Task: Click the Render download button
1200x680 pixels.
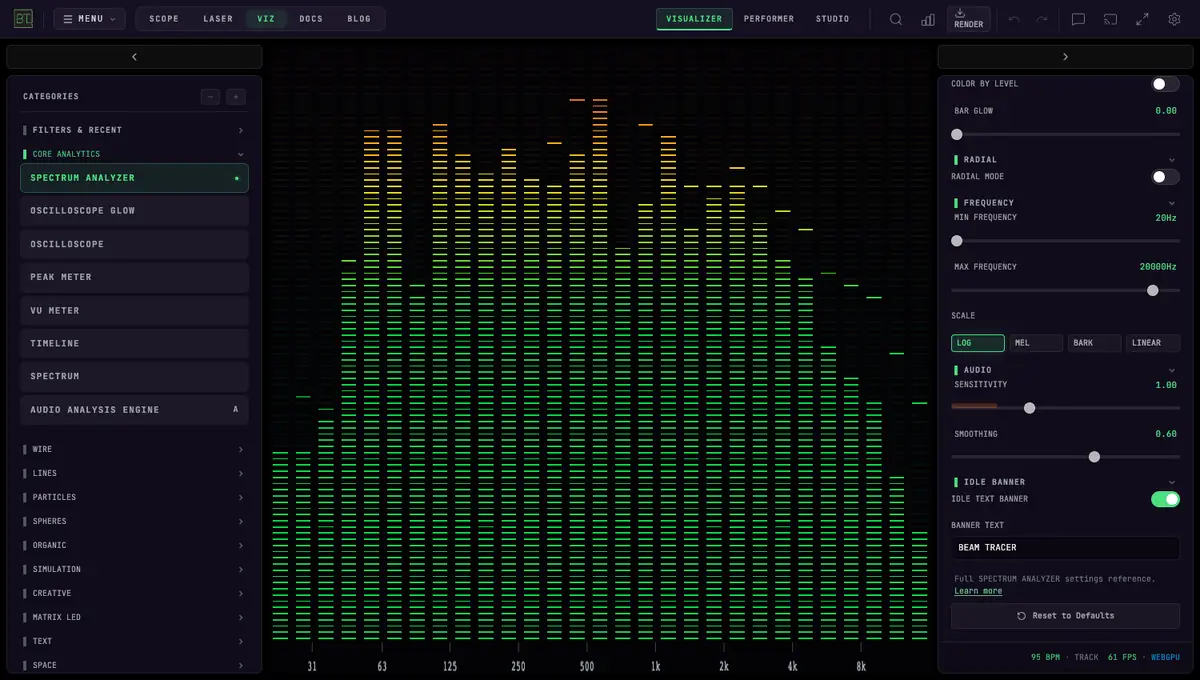Action: (x=968, y=19)
